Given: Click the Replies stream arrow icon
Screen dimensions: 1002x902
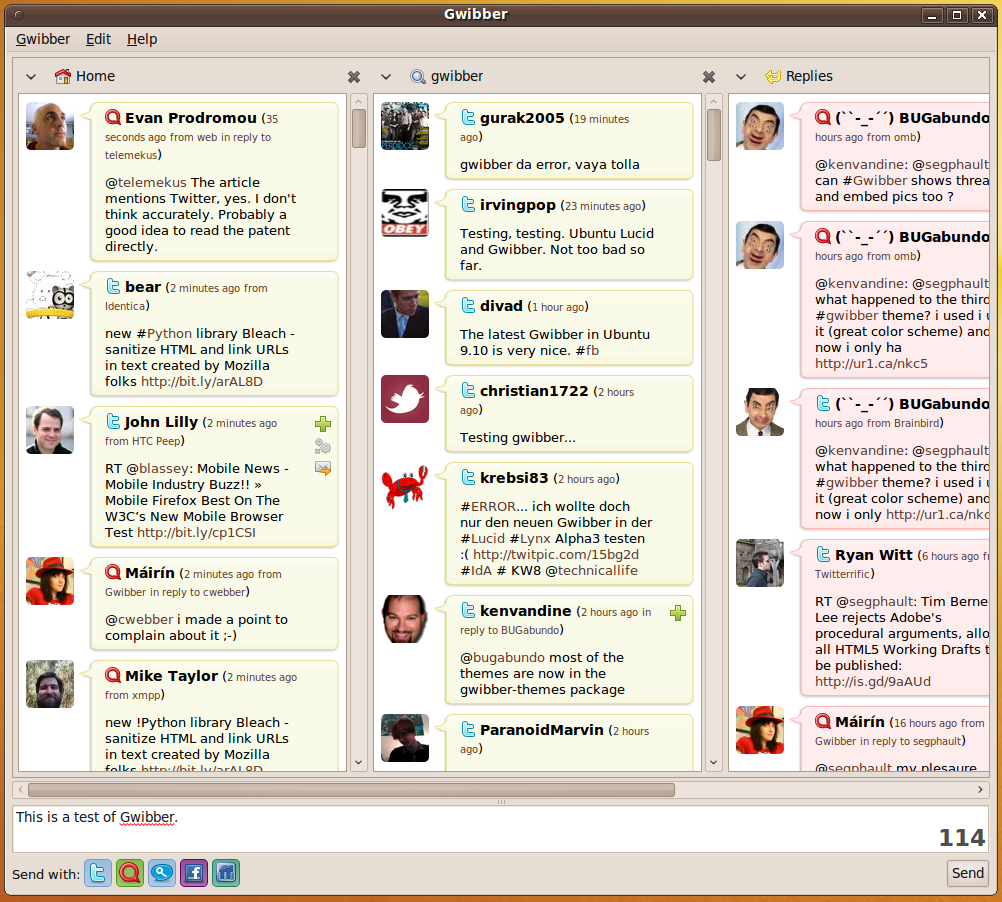Looking at the screenshot, I should pos(773,77).
